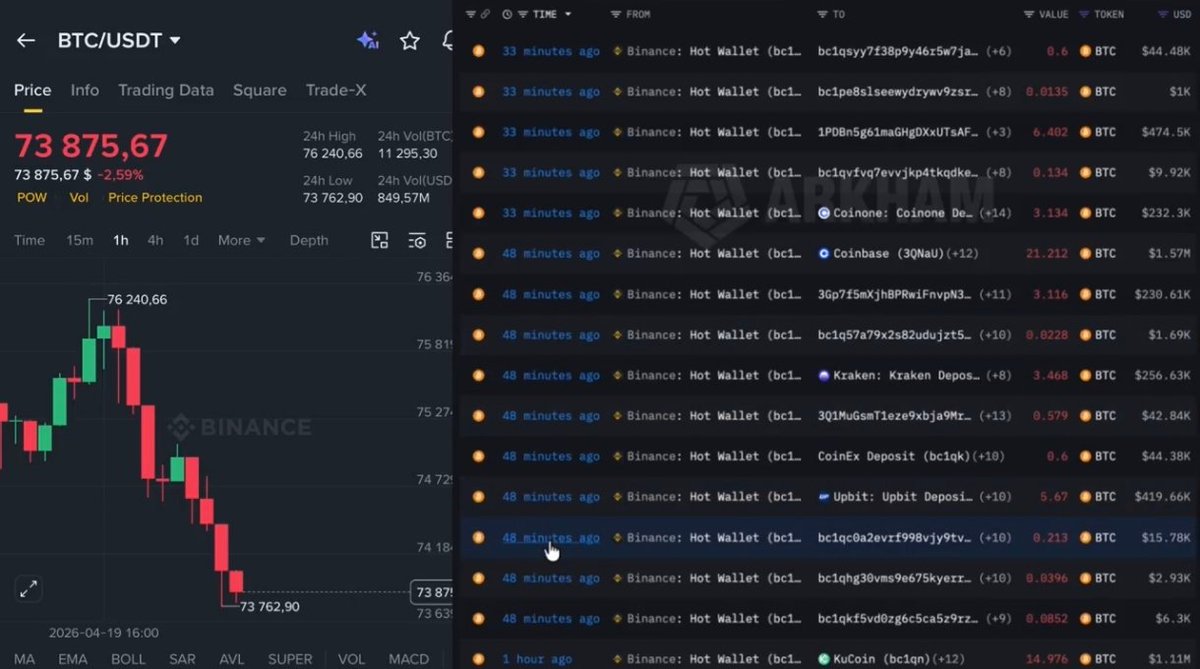Click BTC token icon in the $256.63K row

pos(1085,375)
